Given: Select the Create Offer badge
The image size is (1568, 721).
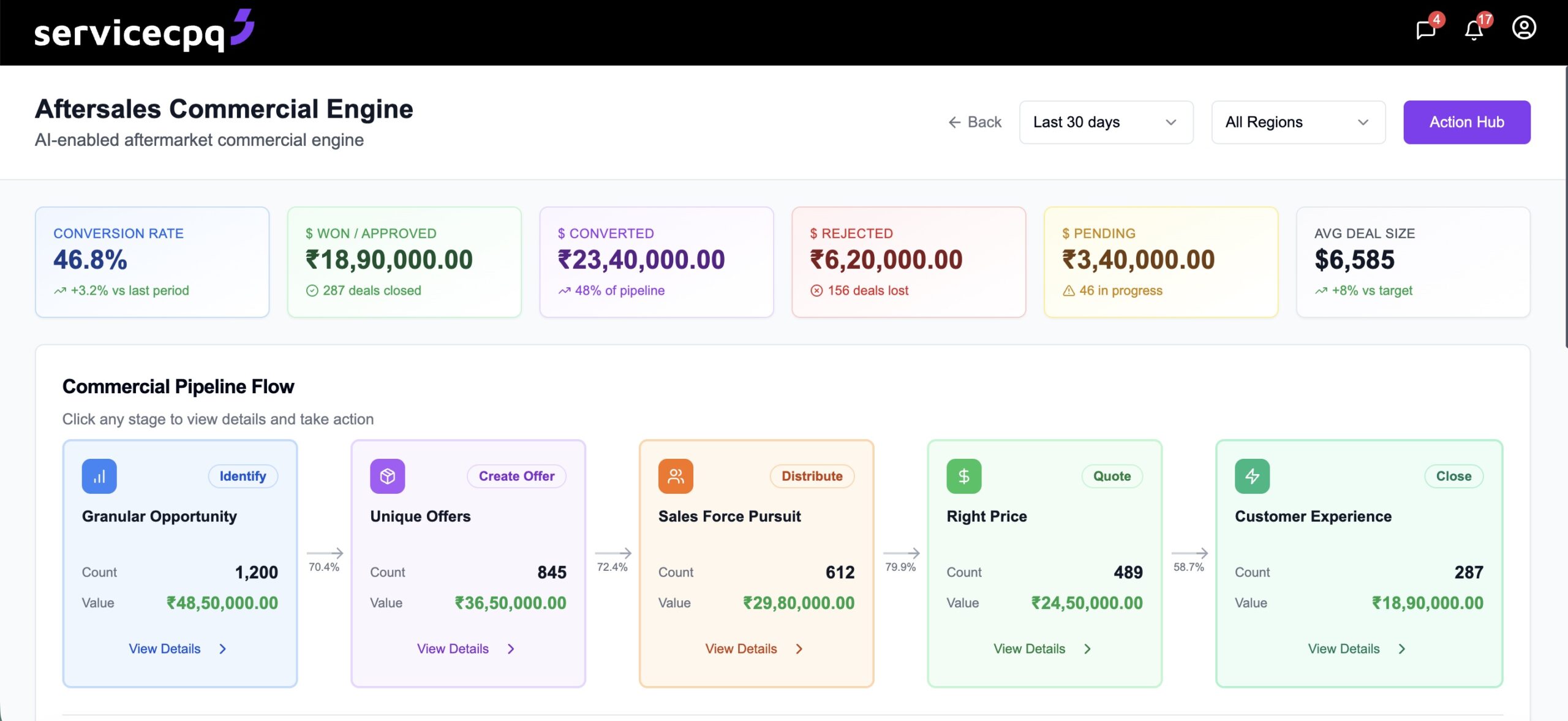Looking at the screenshot, I should (516, 476).
